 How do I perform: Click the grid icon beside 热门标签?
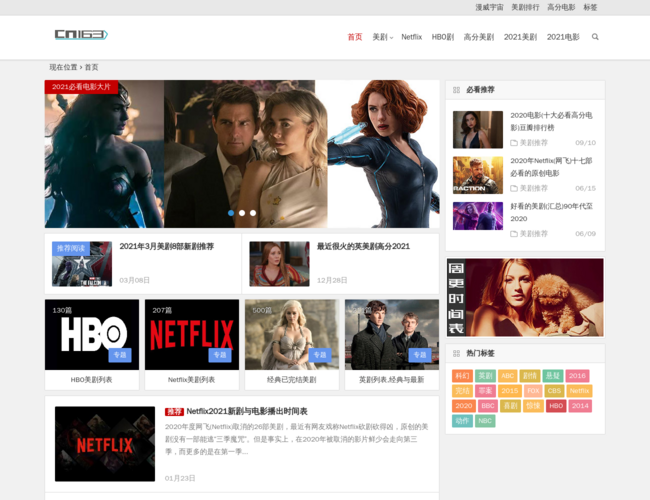point(457,353)
